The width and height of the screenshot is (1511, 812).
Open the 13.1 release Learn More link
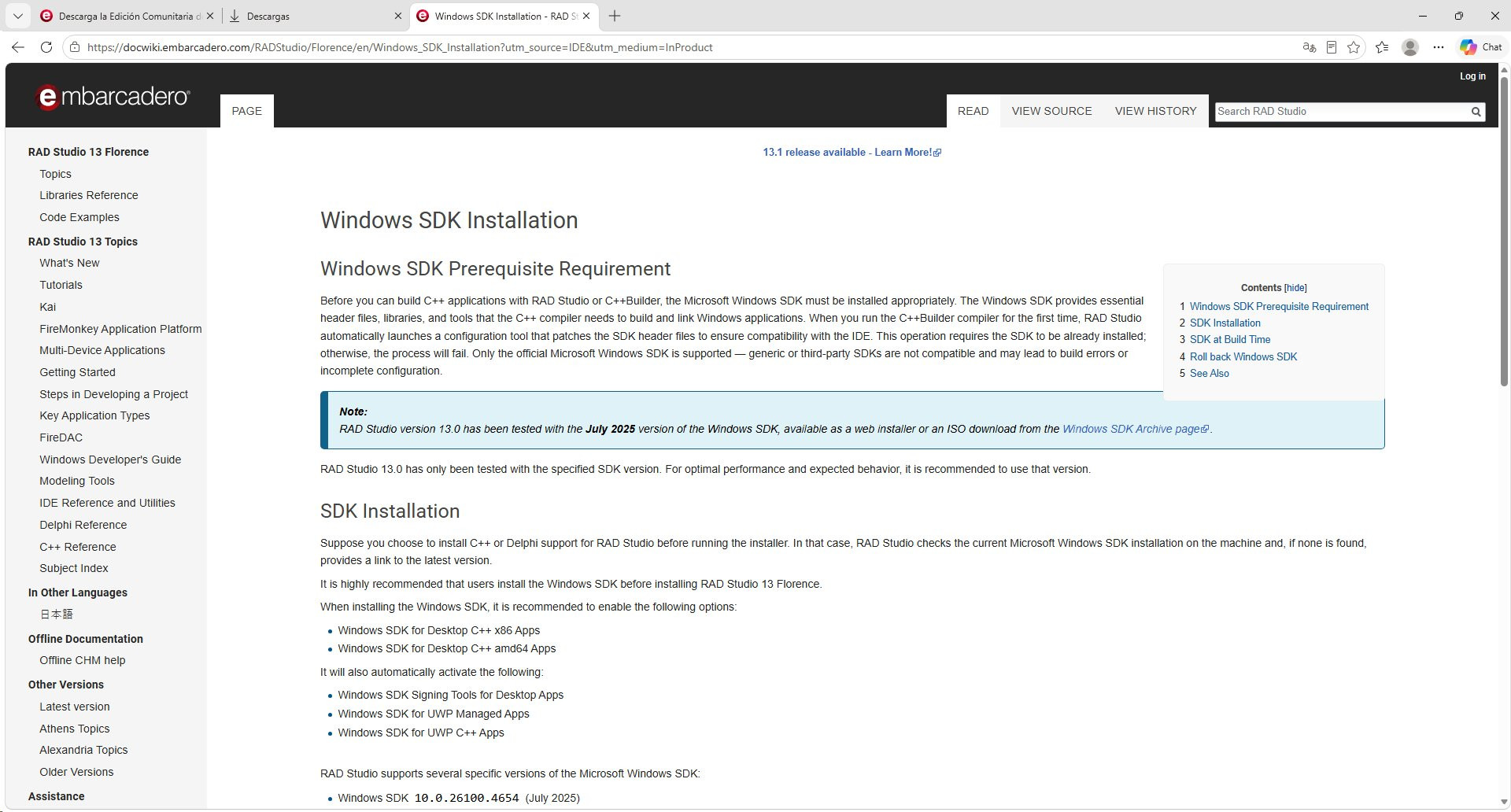point(852,152)
